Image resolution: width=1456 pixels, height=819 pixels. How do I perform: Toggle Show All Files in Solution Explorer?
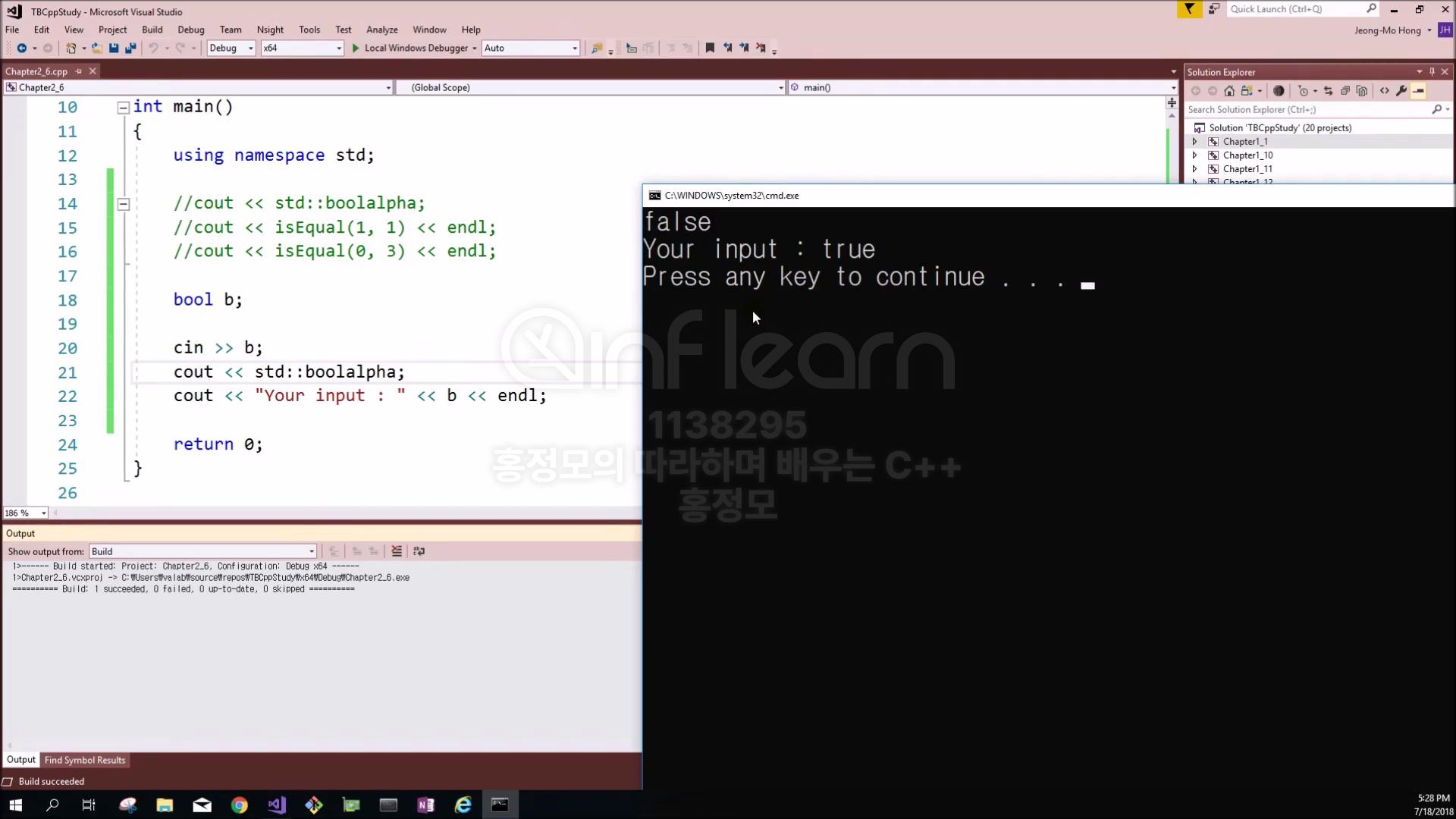click(x=1362, y=91)
